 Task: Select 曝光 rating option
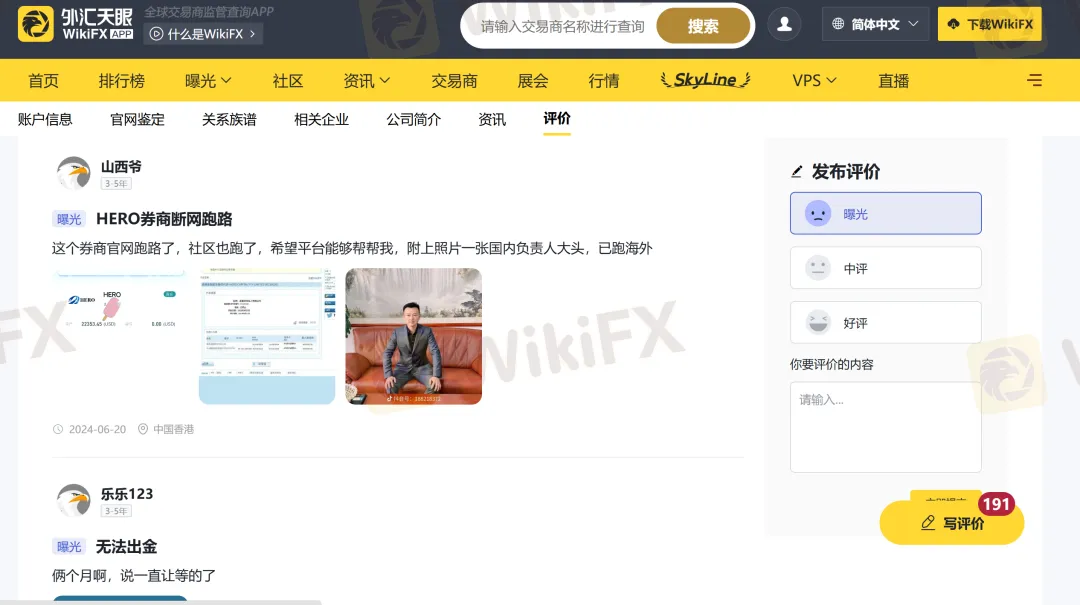coord(885,214)
